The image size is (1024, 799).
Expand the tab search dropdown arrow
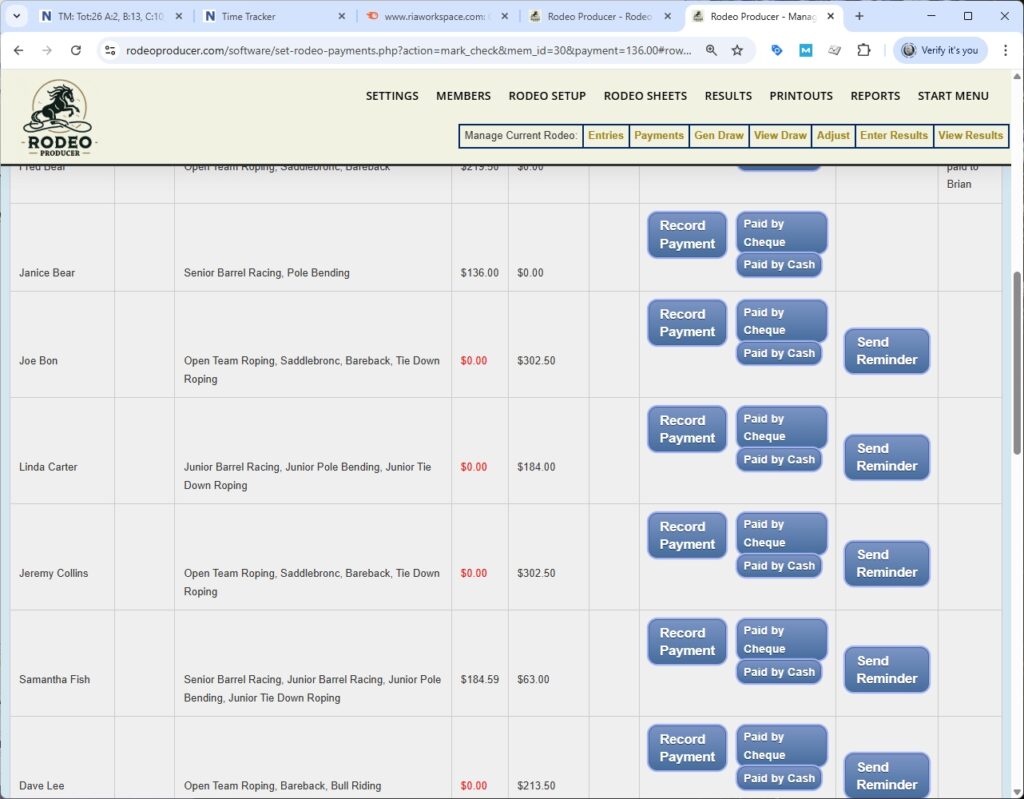16,16
